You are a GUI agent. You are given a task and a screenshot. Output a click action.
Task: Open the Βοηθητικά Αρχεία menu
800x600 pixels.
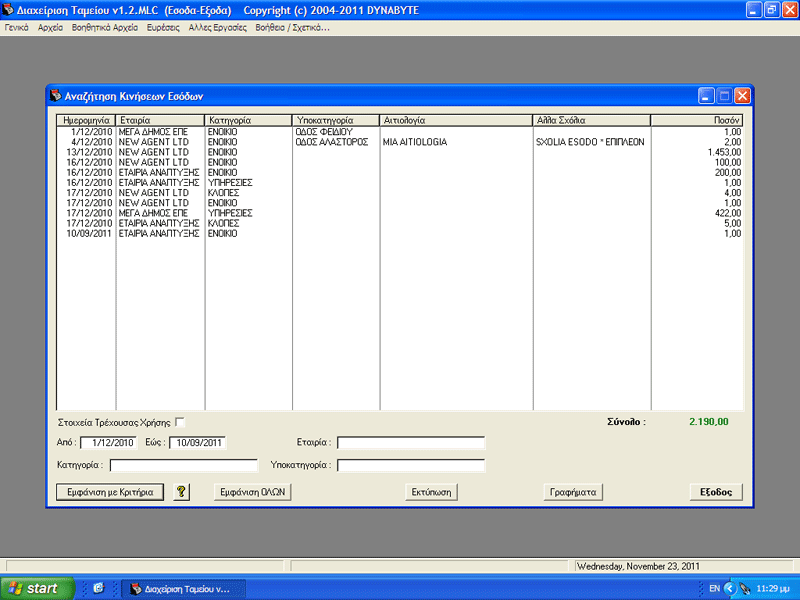[x=105, y=28]
